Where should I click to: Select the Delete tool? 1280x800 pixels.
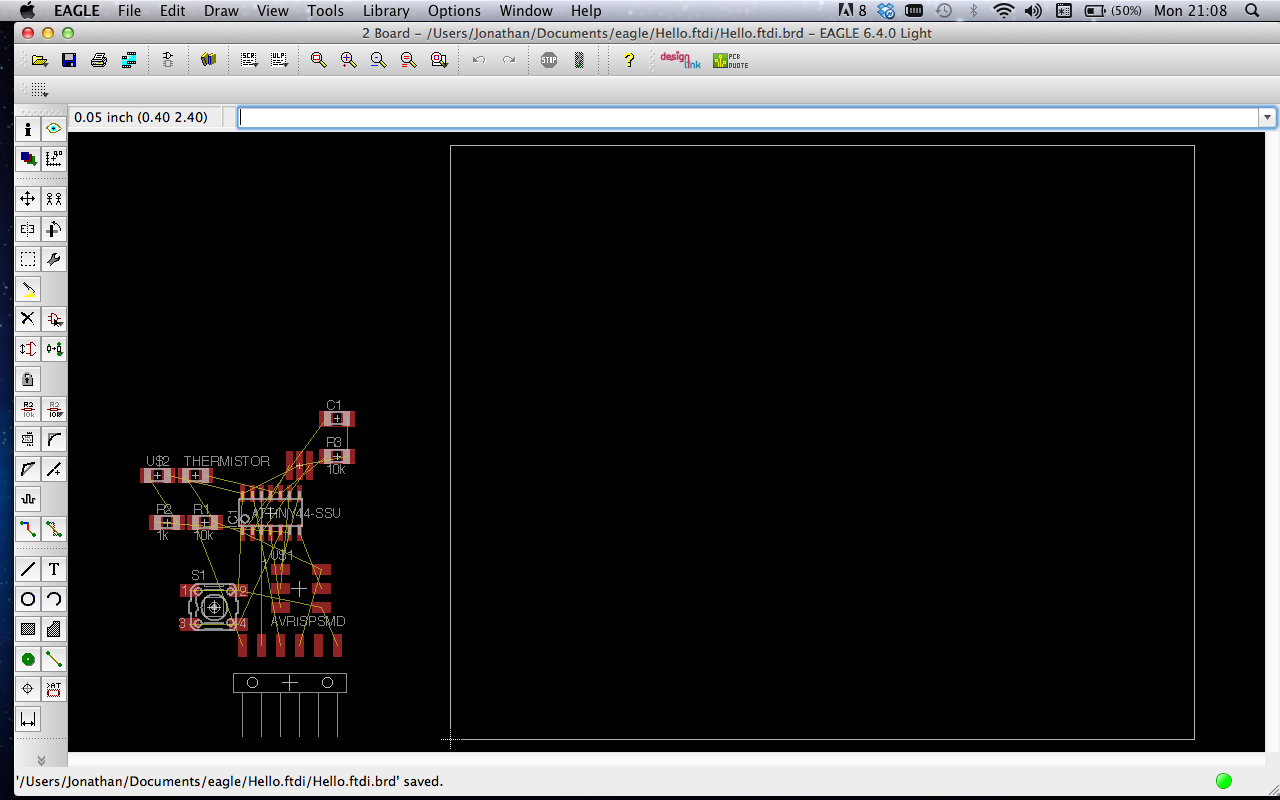coord(28,319)
